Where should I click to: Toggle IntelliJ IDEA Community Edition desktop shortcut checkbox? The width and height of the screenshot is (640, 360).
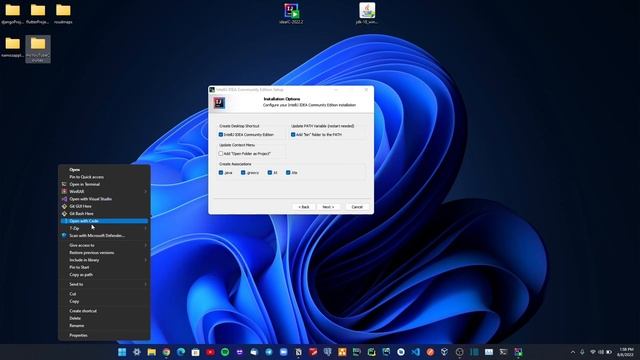click(x=221, y=134)
